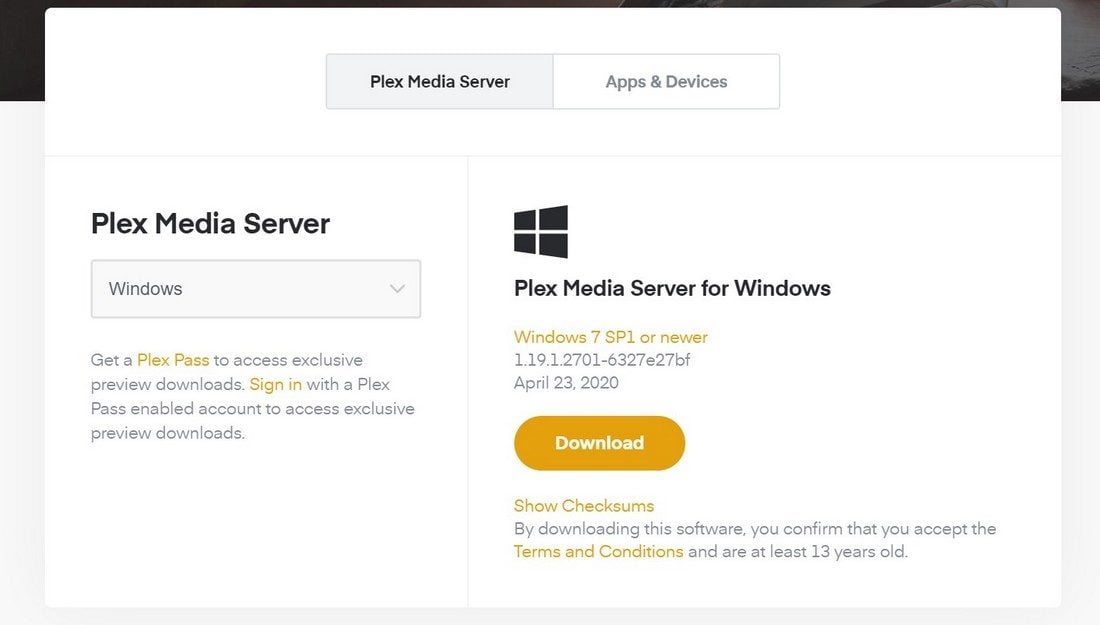Follow the Sign in link
The height and width of the screenshot is (625, 1100).
click(x=276, y=384)
